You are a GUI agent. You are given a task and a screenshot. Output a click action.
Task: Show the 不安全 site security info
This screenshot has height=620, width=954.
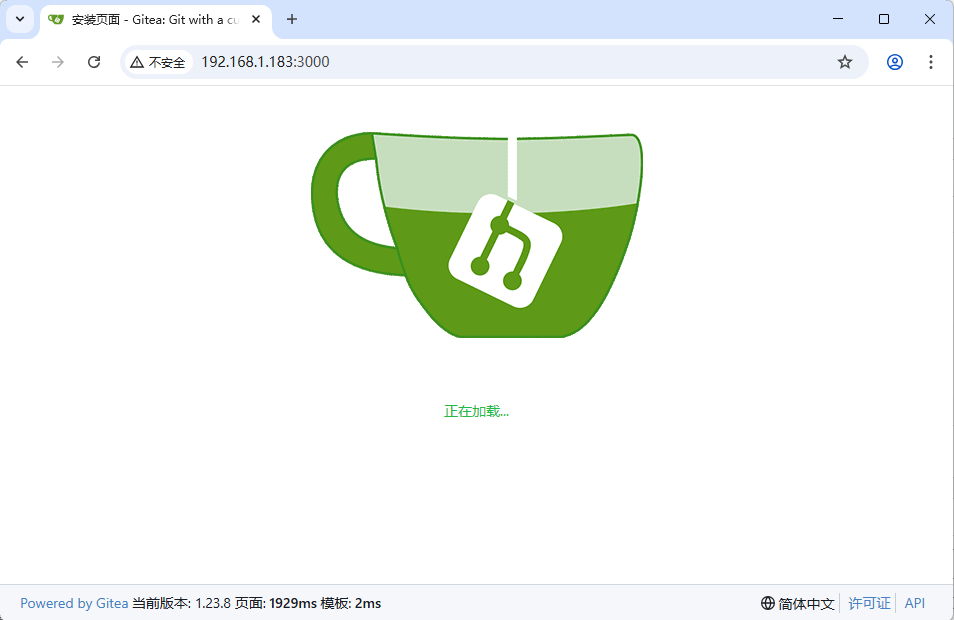coord(158,62)
